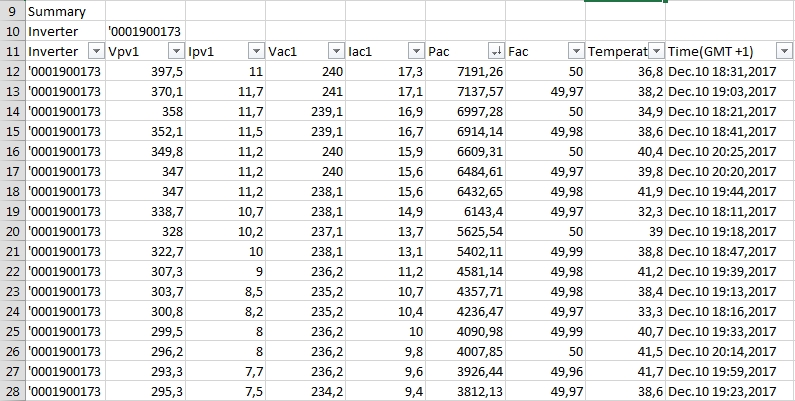Select row header 9

12,12
